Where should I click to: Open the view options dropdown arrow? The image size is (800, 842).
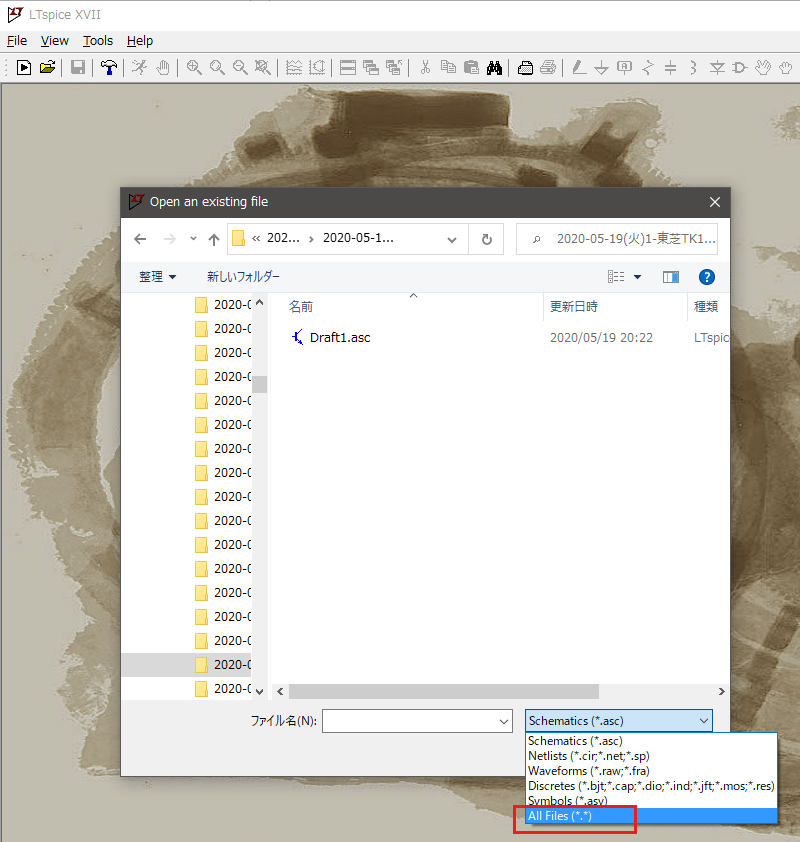pos(637,277)
